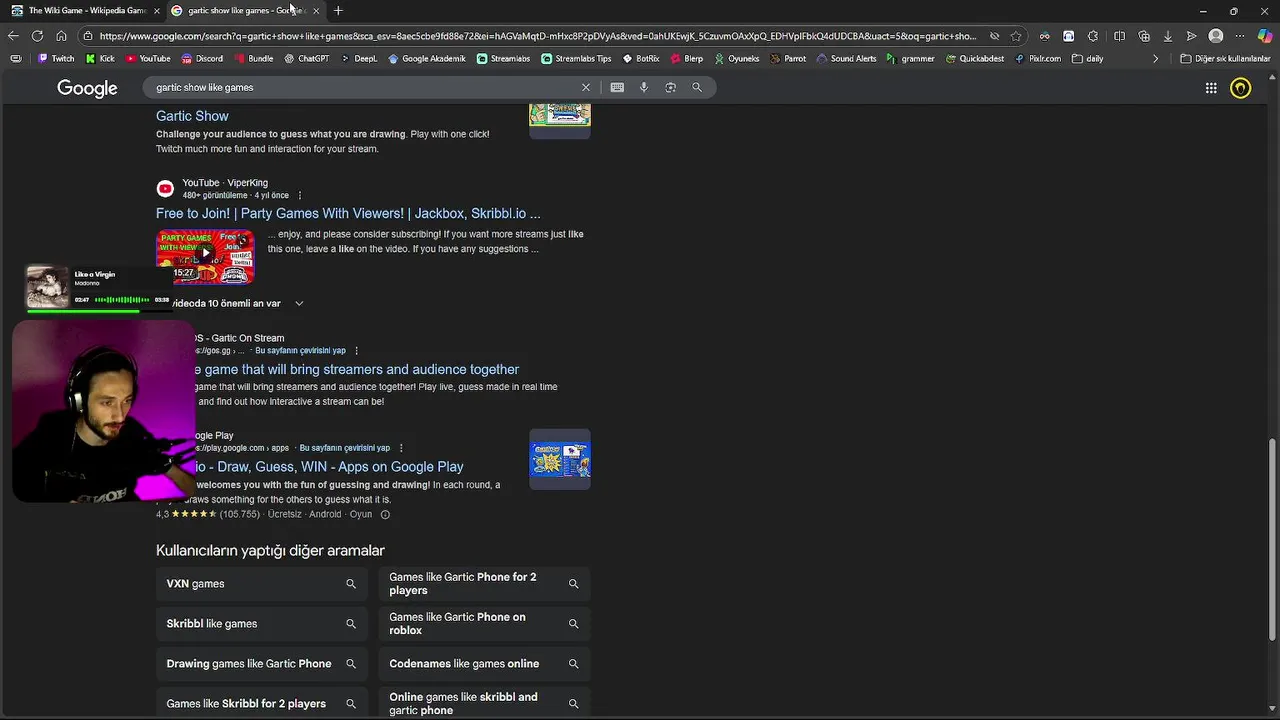Open the 'Free to Join! Party Games With Viewers' link
The image size is (1280, 720).
pos(348,213)
